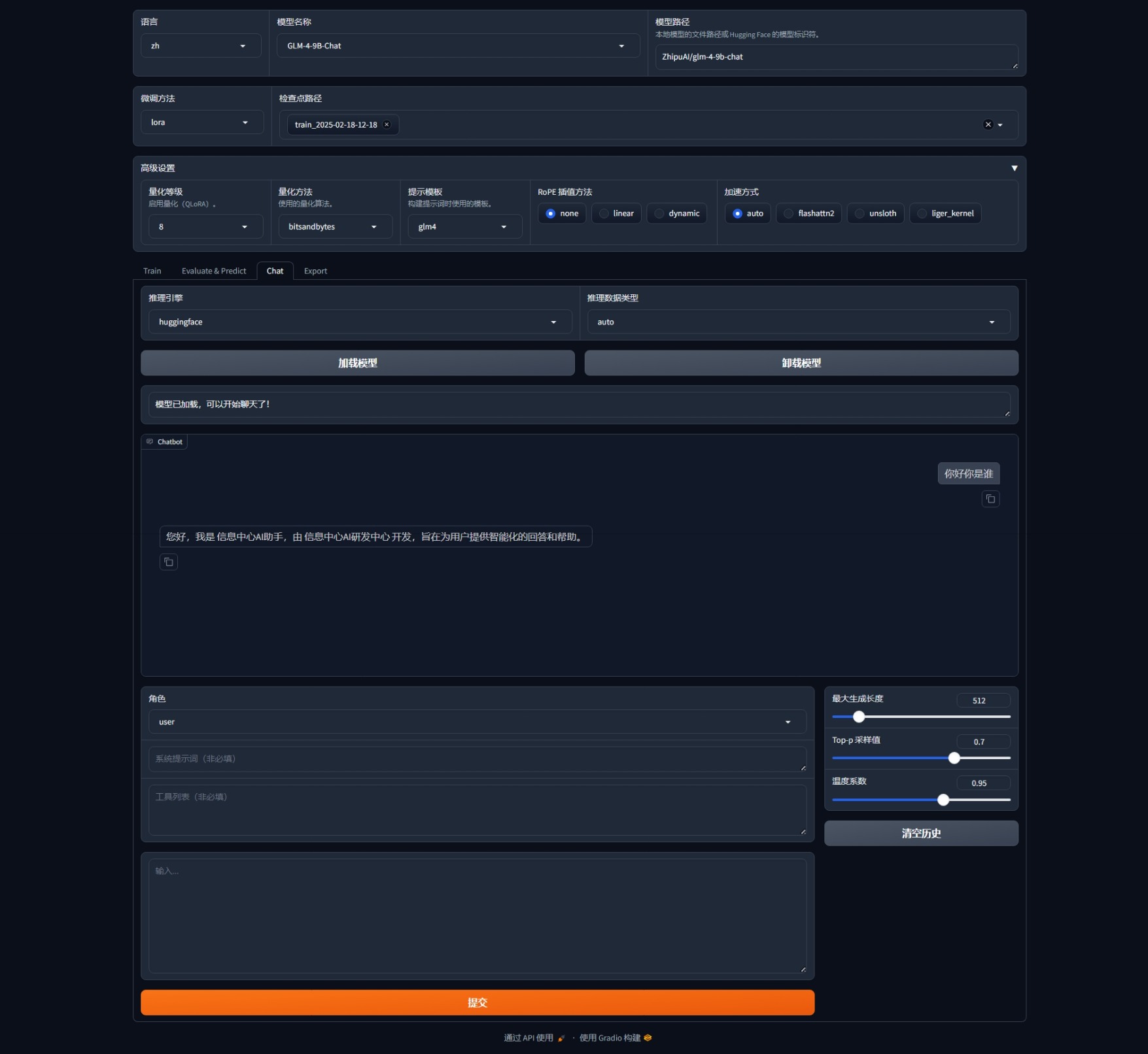Switch to the Train tab
The image size is (1148, 1054).
pos(152,271)
